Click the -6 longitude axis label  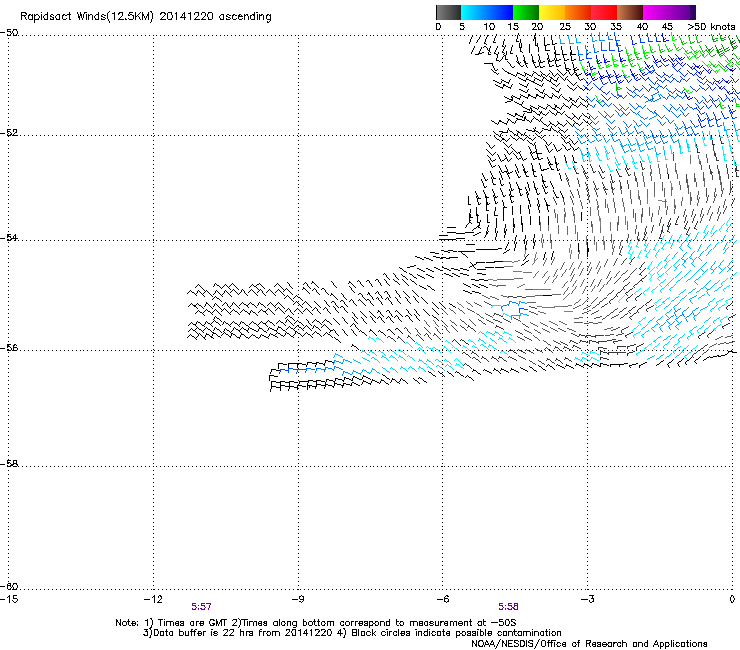(442, 599)
